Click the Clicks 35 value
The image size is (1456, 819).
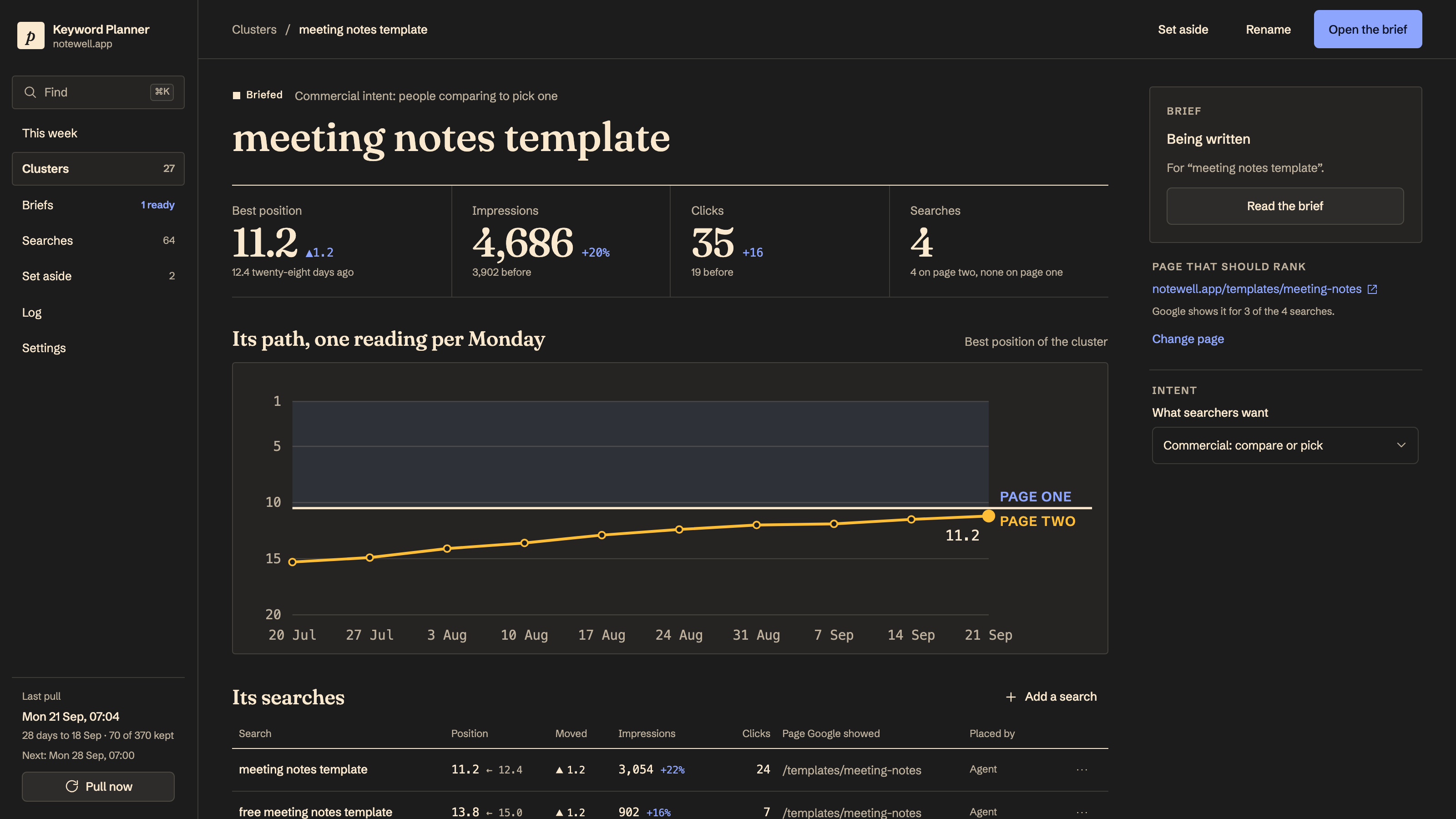pyautogui.click(x=713, y=243)
